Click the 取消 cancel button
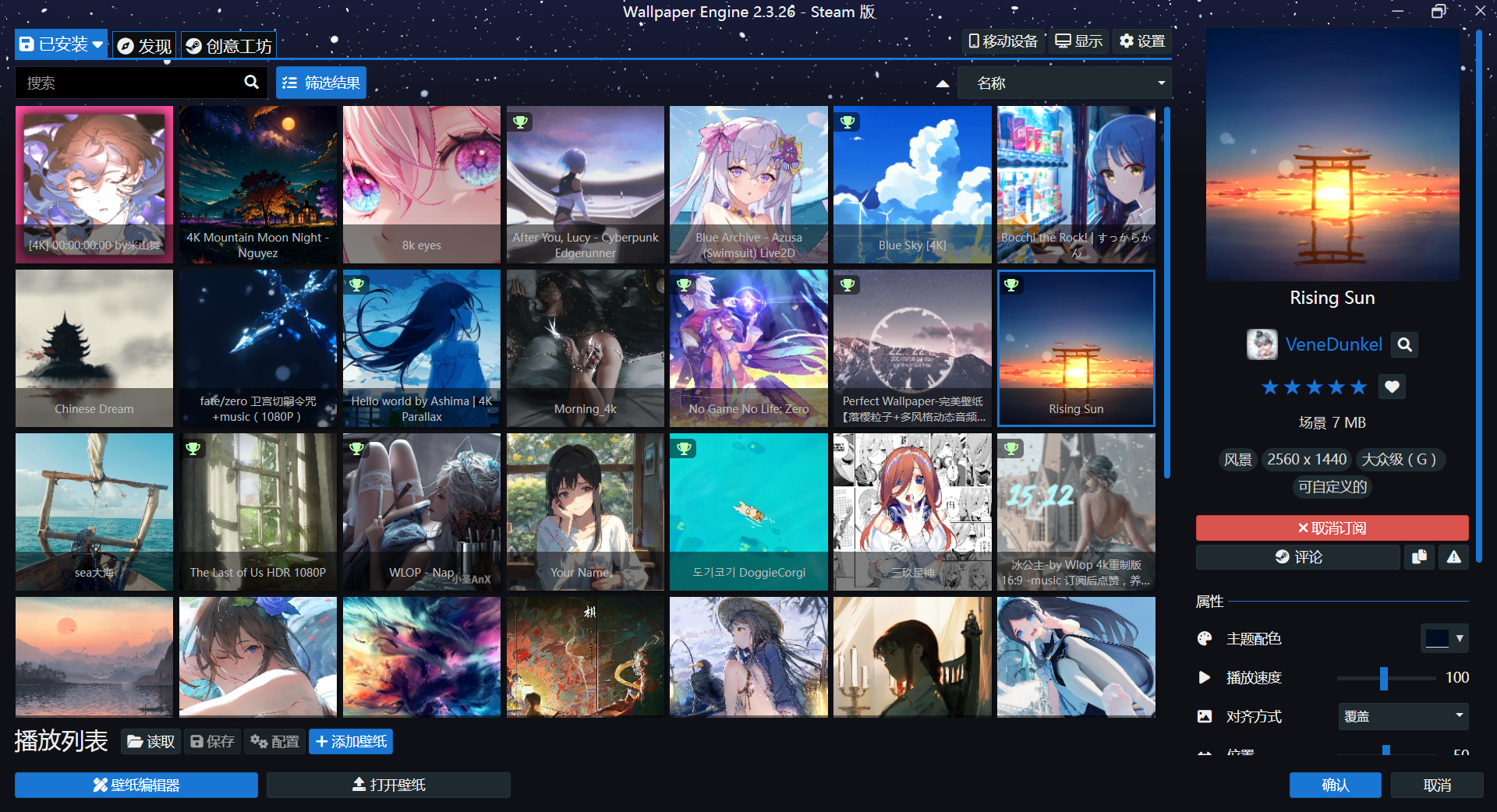Screen dimensions: 1497x812 tap(1437, 785)
